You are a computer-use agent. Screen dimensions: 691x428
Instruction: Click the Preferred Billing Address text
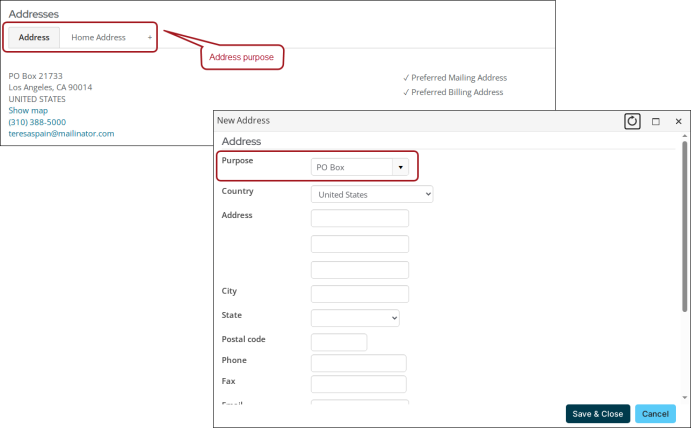pyautogui.click(x=457, y=92)
